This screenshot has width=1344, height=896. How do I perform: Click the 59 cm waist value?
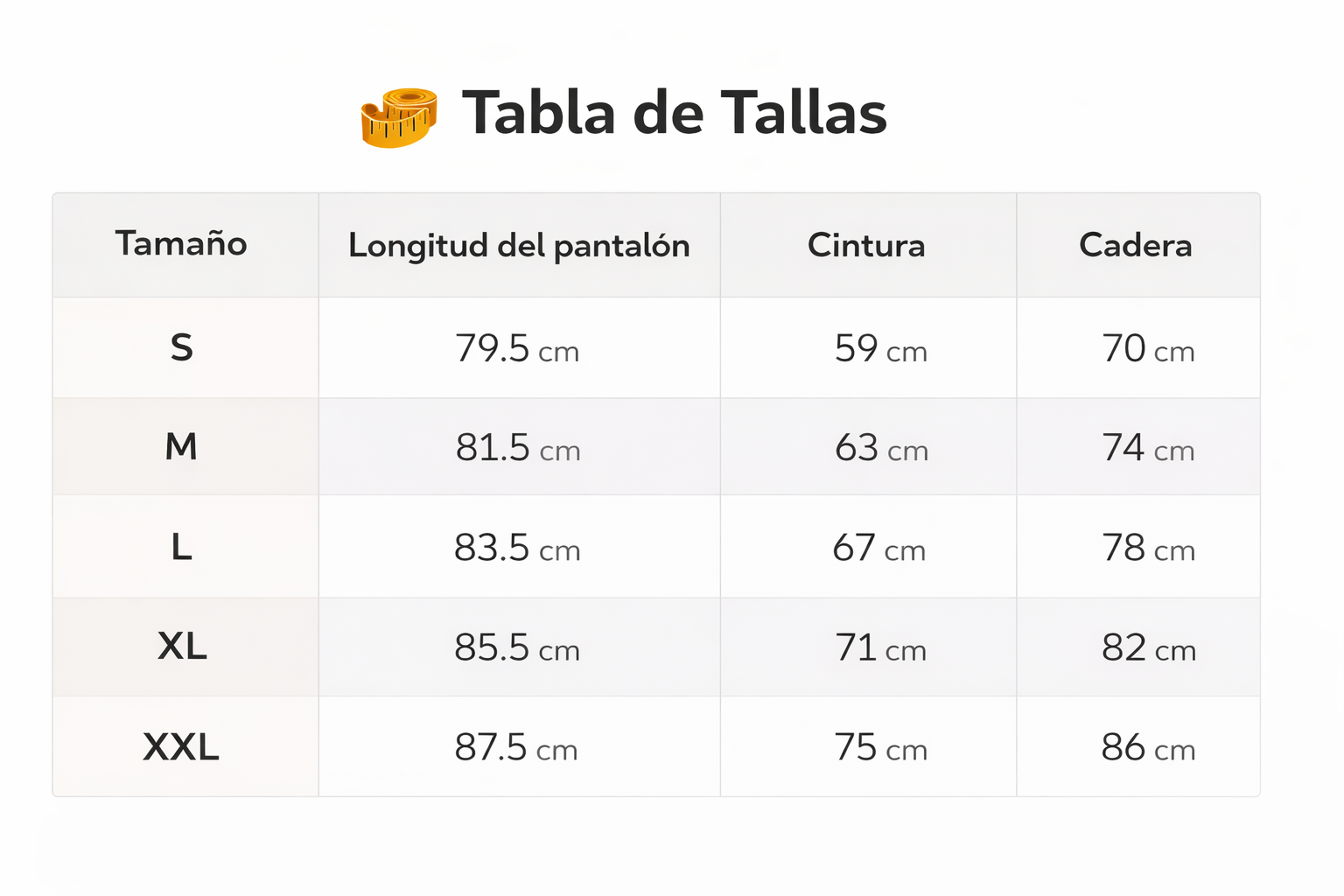(880, 349)
